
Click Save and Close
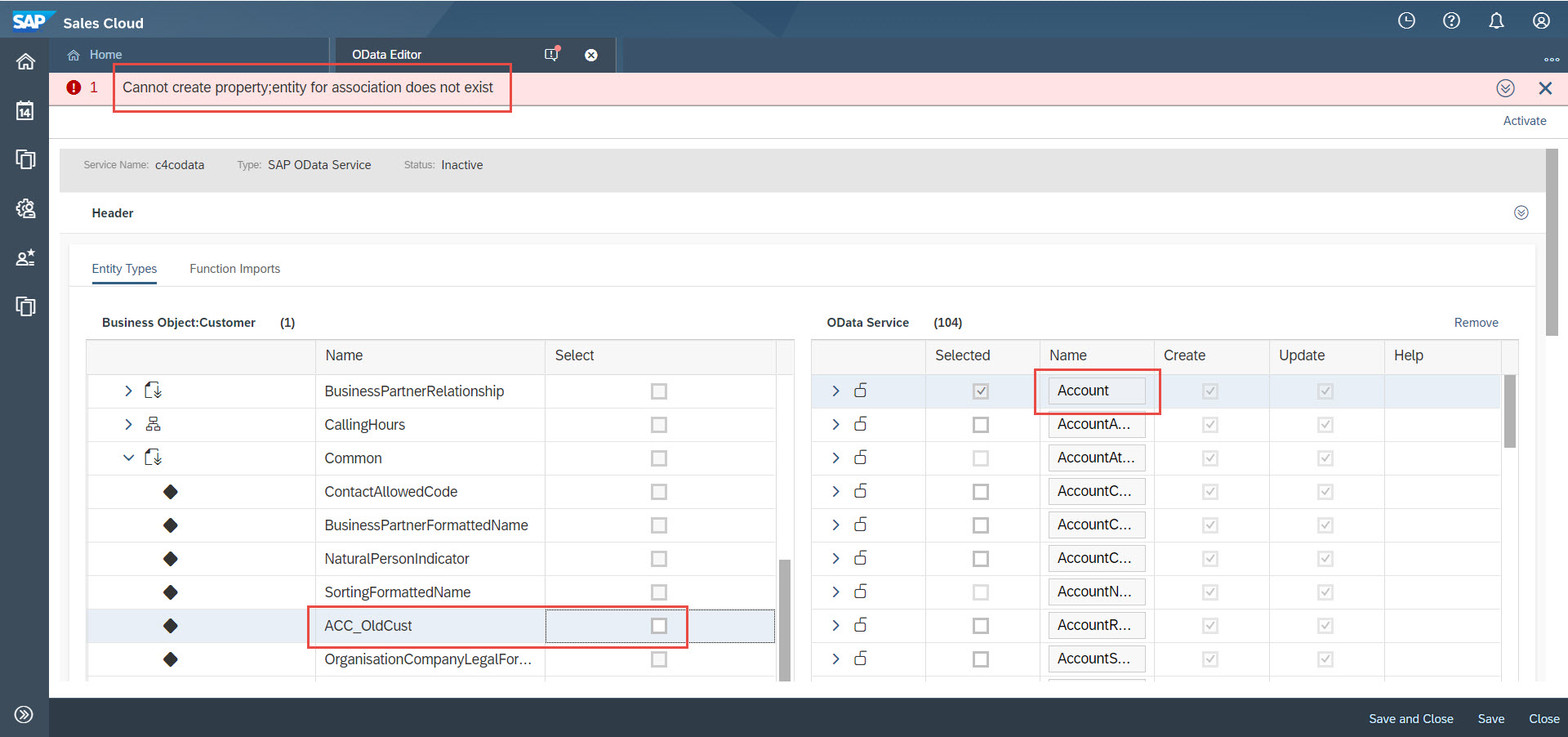click(1410, 719)
